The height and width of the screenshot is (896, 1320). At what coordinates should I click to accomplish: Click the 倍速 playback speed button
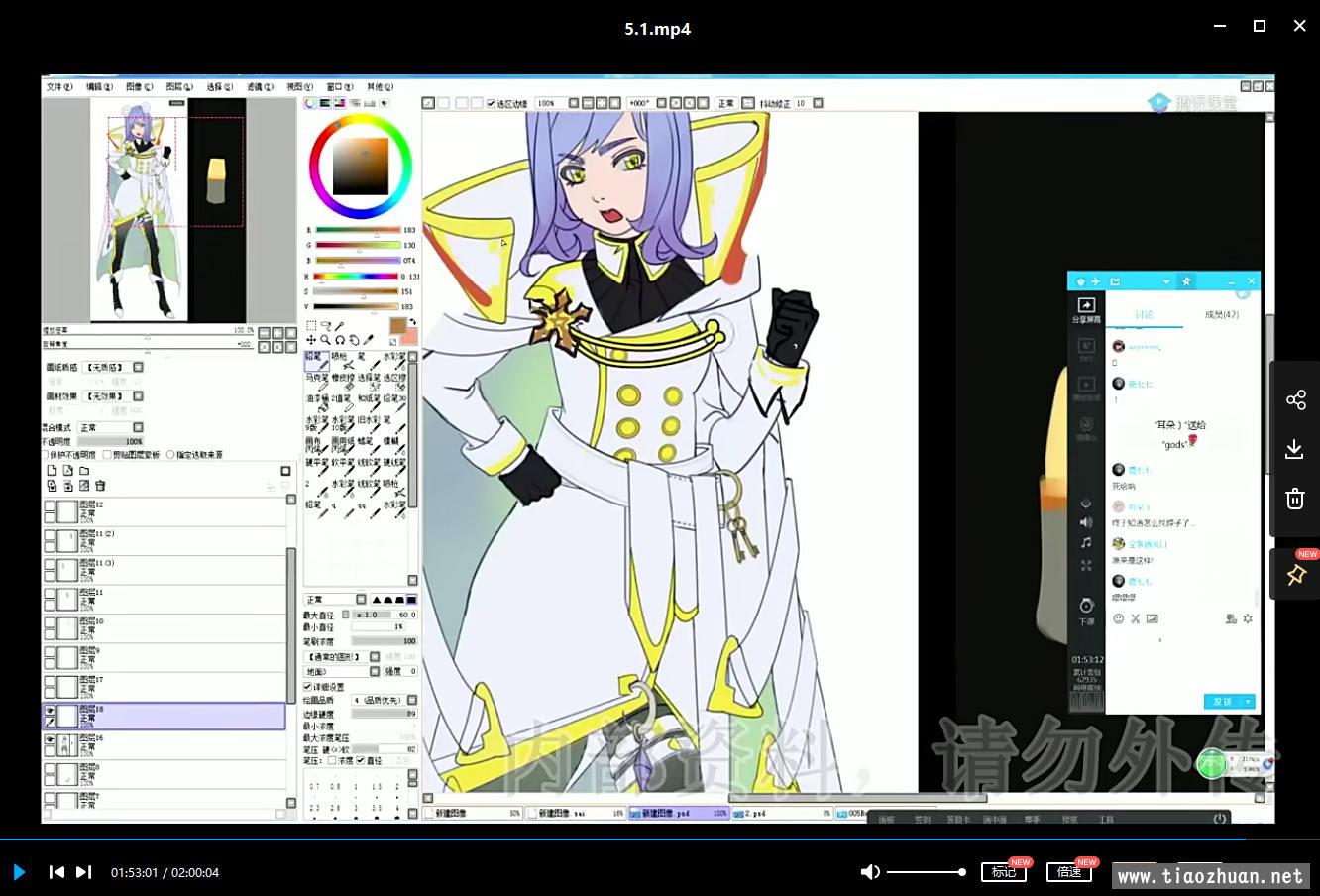1068,872
